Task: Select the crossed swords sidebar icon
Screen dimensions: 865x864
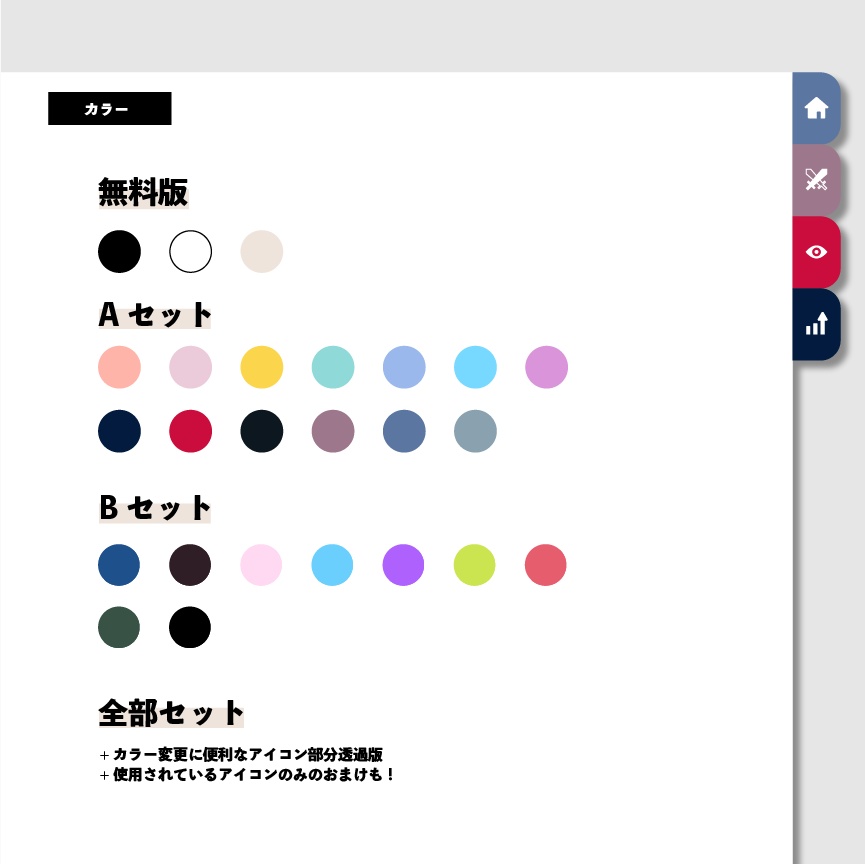Action: [x=817, y=180]
